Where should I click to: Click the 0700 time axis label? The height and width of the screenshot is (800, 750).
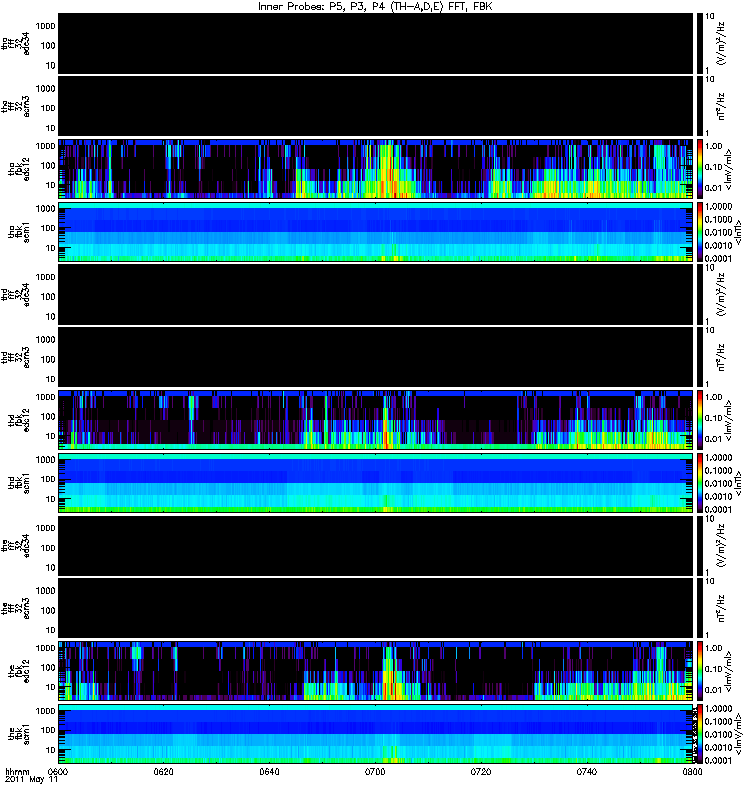[375, 771]
